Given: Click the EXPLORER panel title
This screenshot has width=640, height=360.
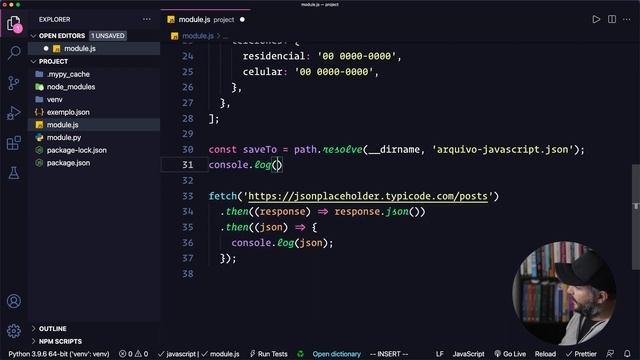Looking at the screenshot, I should 54,19.
